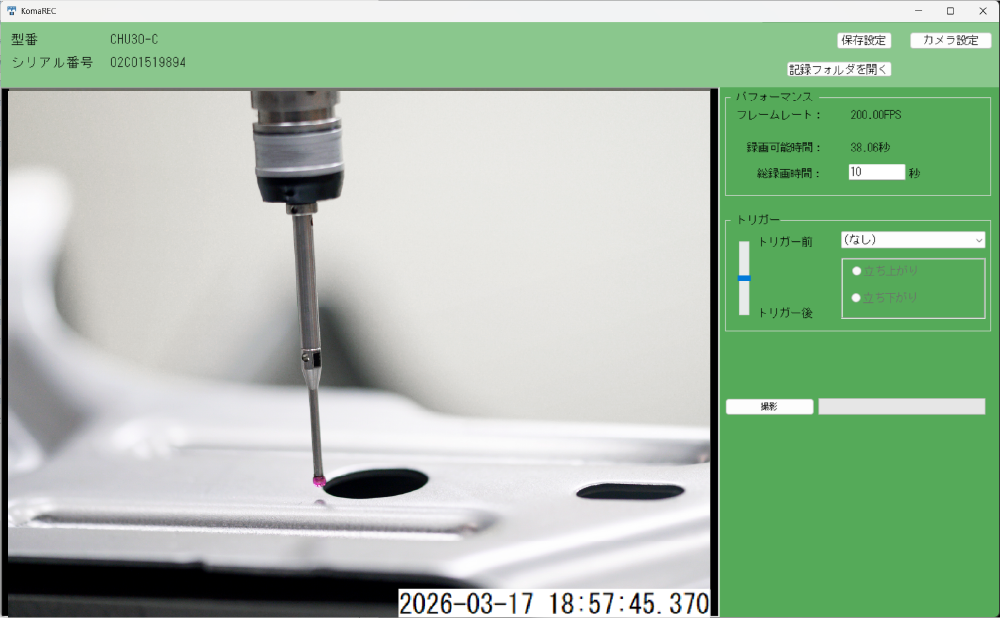Screen dimensions: 1000x618
Task: Select the 立ち下がり radio button
Action: (856, 297)
